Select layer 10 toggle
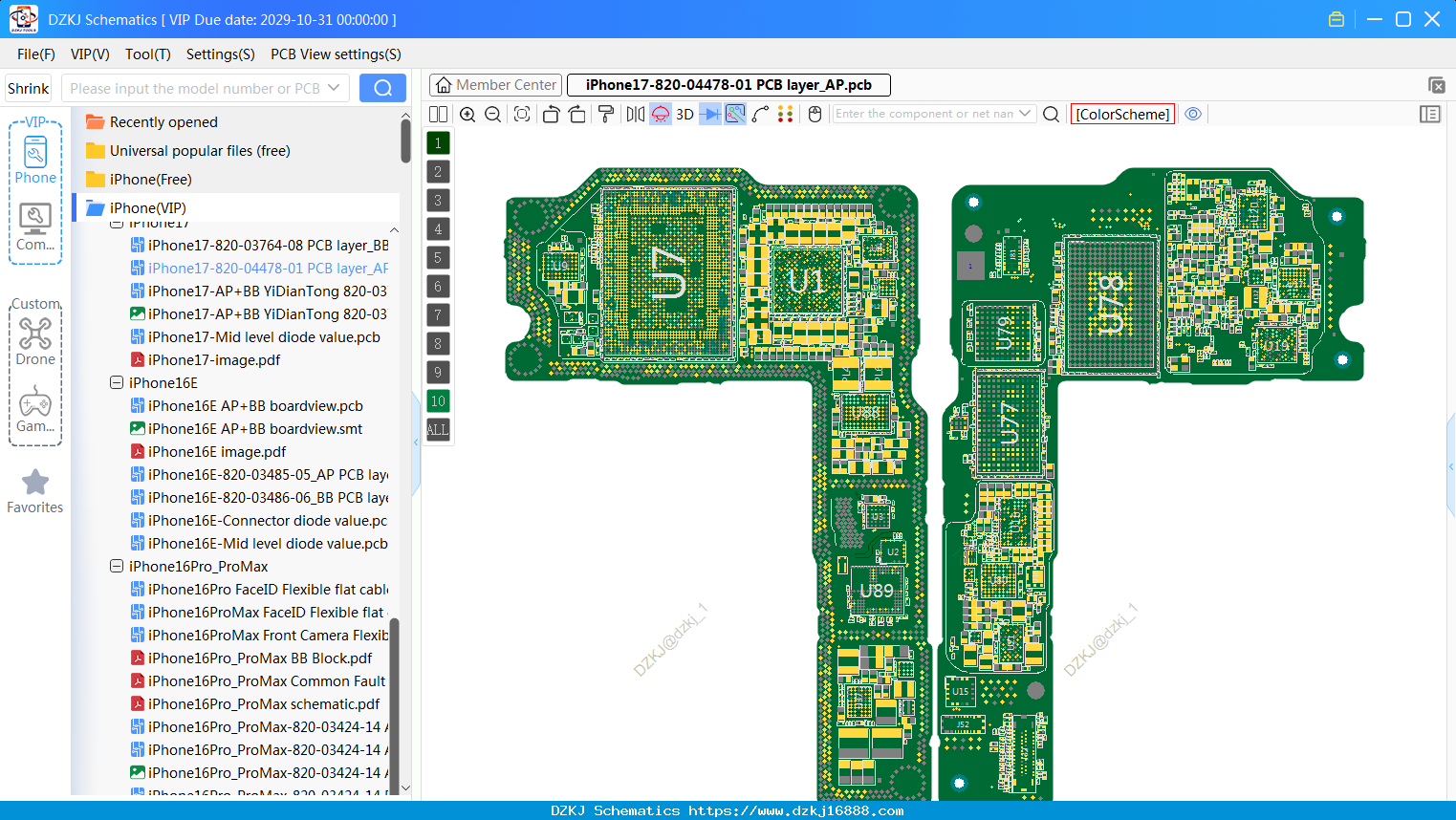Viewport: 1456px width, 820px height. click(x=438, y=400)
